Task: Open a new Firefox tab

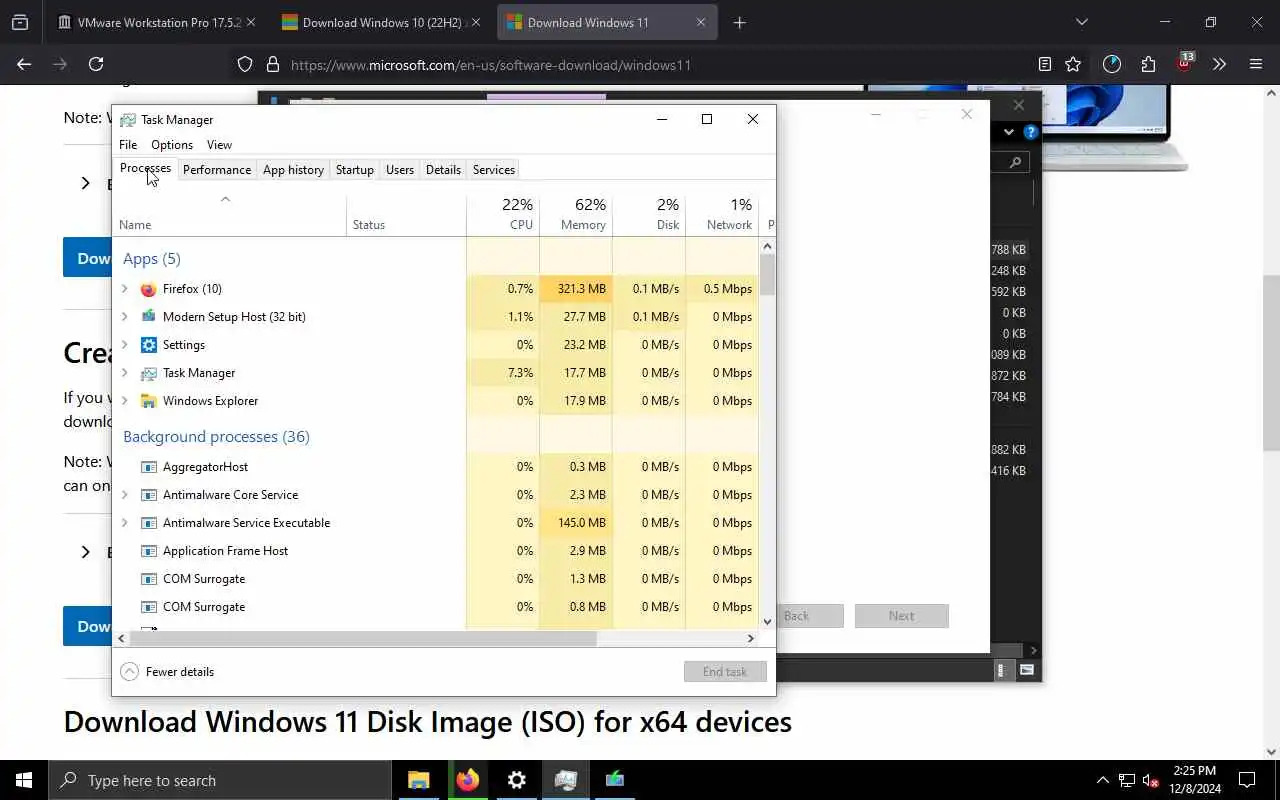Action: click(739, 22)
